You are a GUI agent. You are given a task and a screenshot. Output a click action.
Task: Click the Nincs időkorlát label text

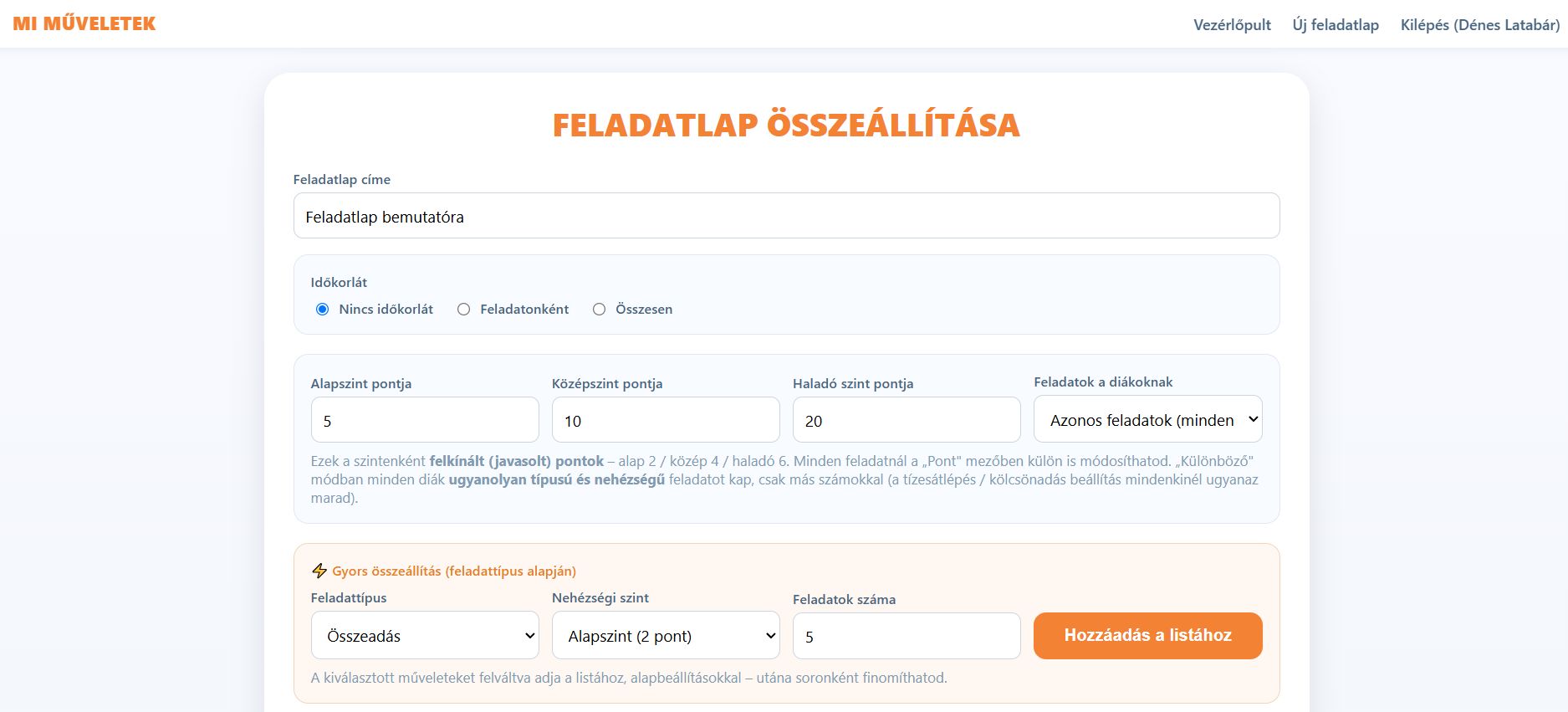tap(386, 309)
